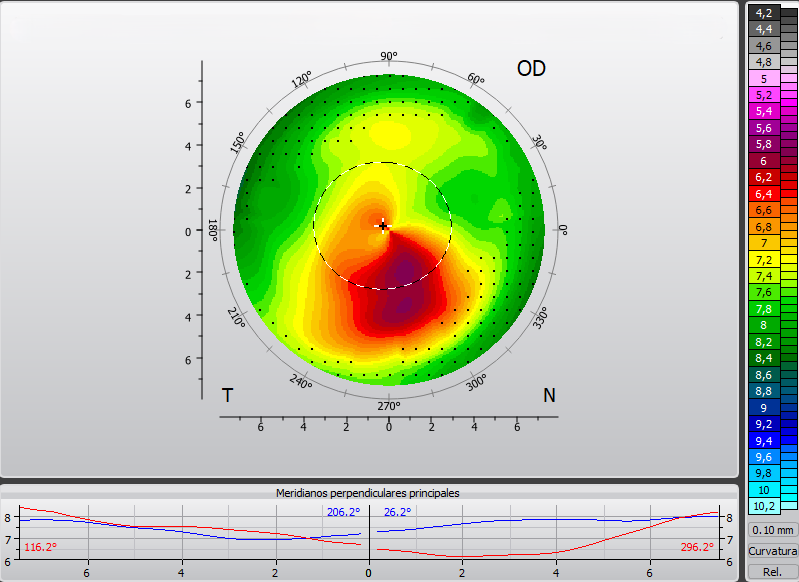Select the 10 scale swatch
This screenshot has height=582, width=799.
764,490
